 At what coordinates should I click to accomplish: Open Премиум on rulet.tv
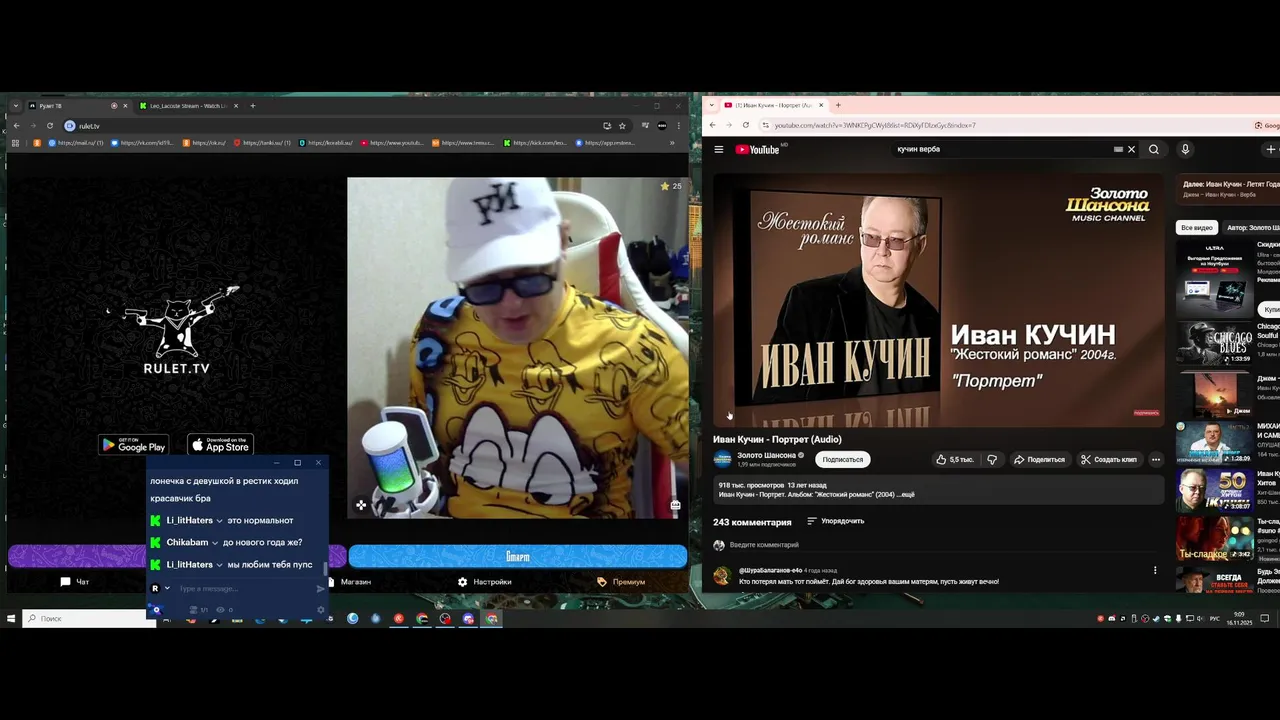click(x=621, y=581)
